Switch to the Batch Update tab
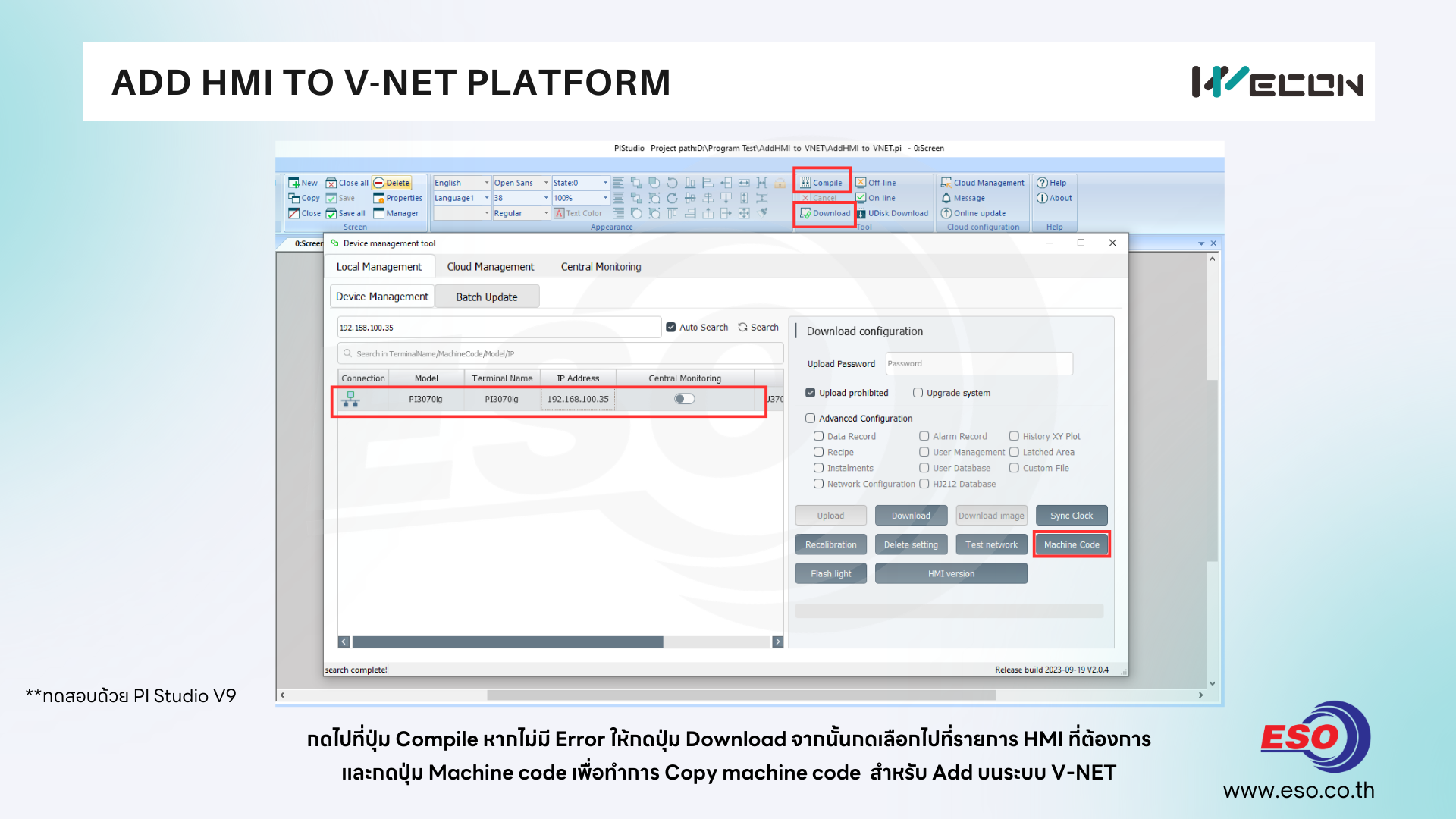Screen dimensions: 1456x819 tap(486, 297)
